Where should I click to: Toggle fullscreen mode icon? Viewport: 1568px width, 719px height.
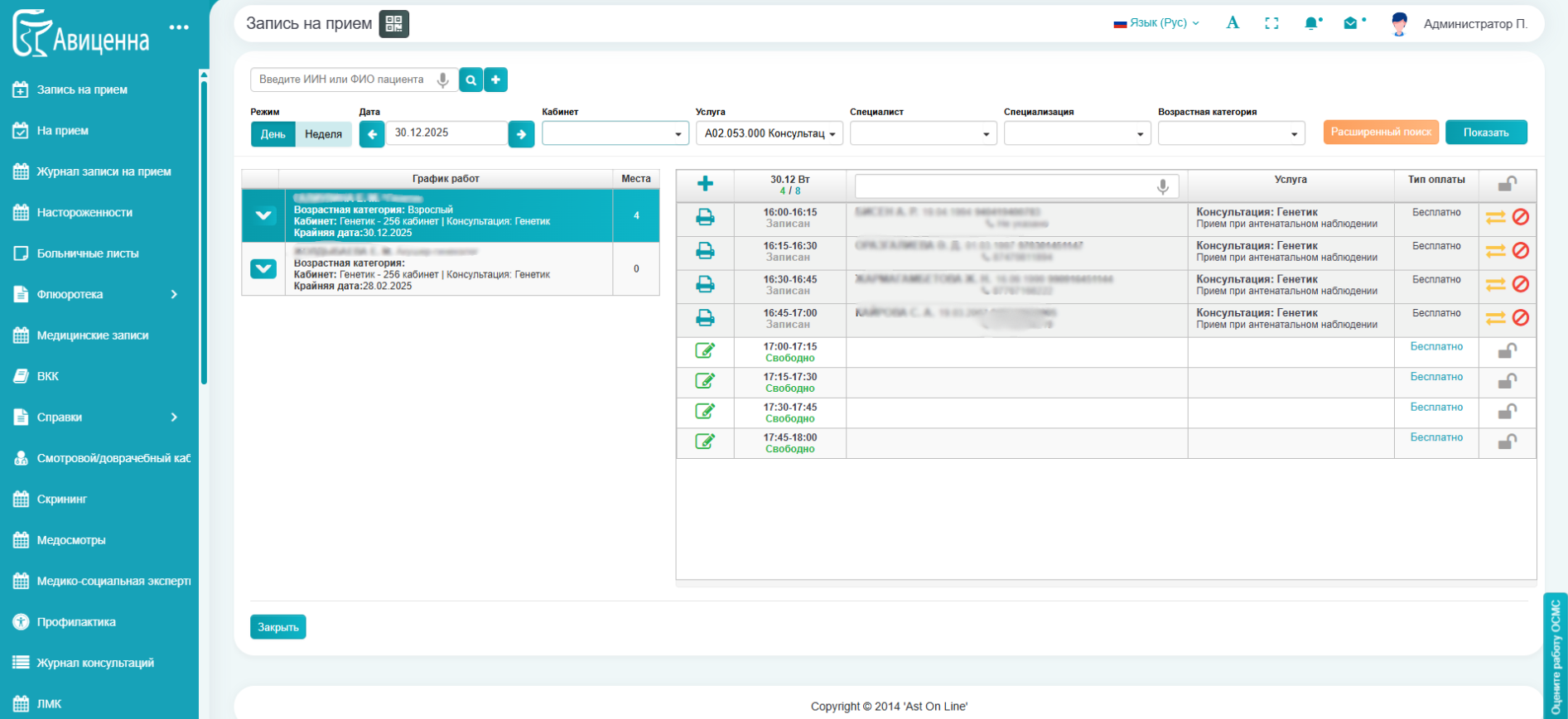(x=1271, y=24)
